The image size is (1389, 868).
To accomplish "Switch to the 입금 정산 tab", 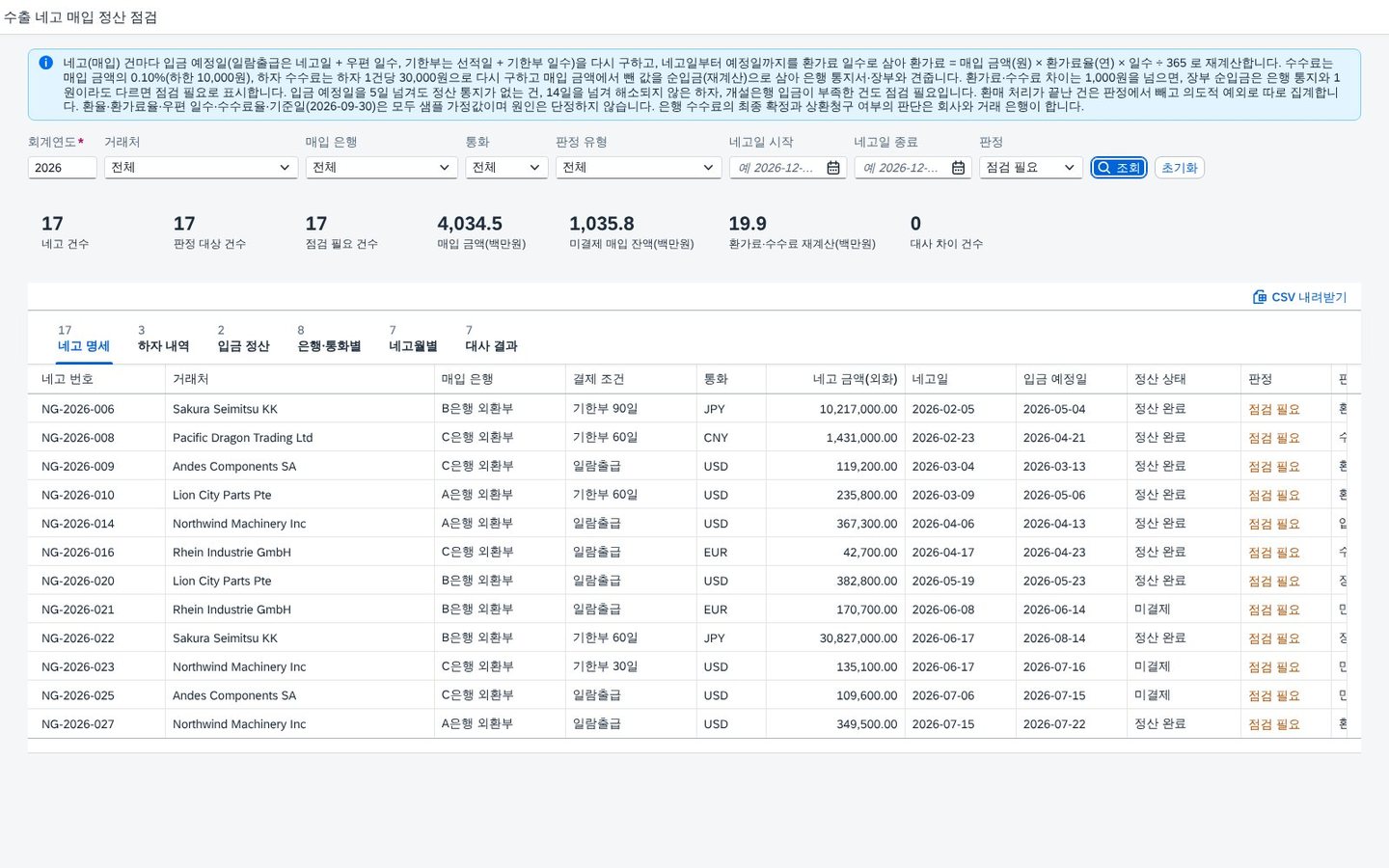I will pos(243,339).
